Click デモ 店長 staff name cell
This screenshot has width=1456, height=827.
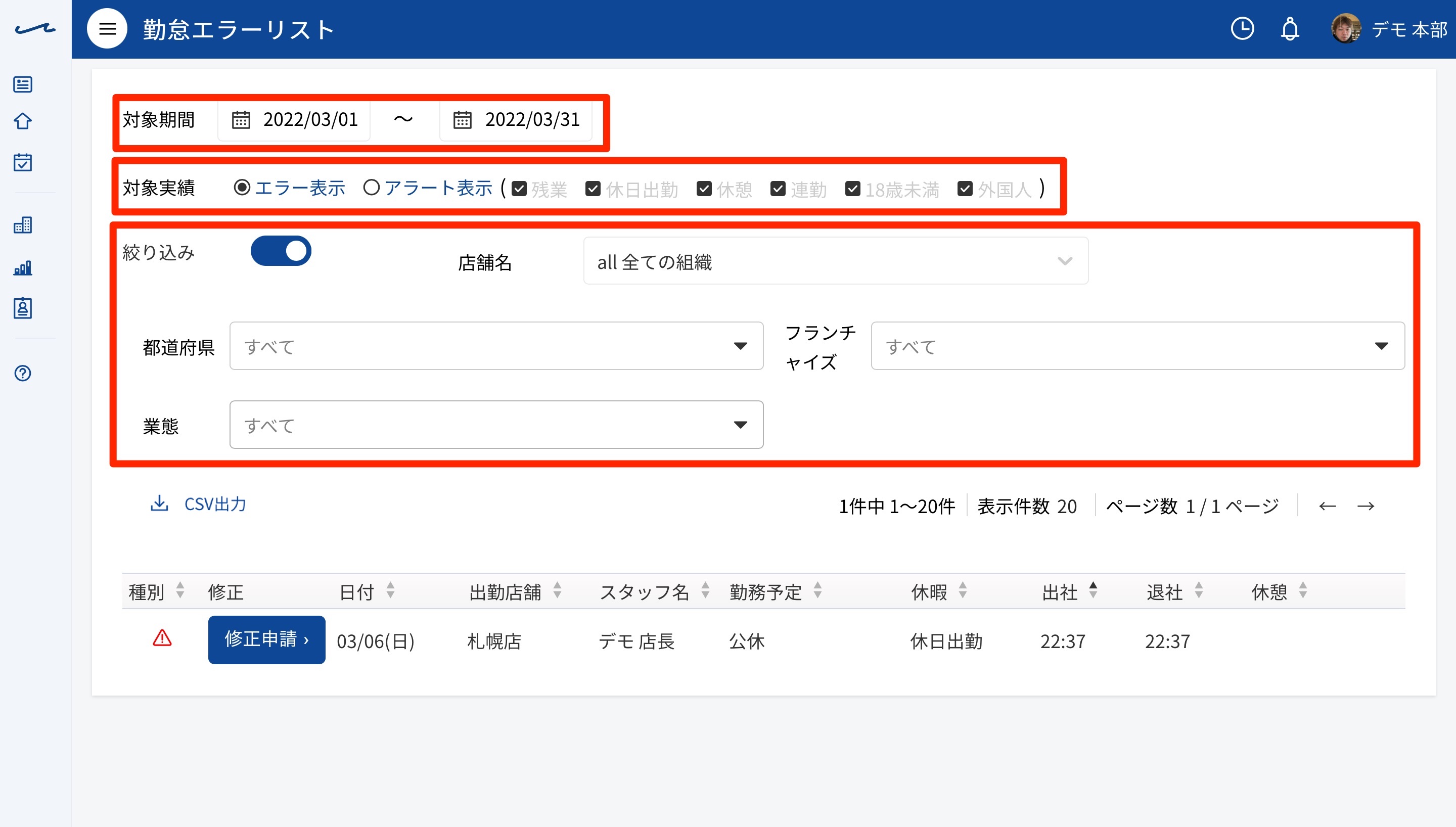[x=636, y=641]
